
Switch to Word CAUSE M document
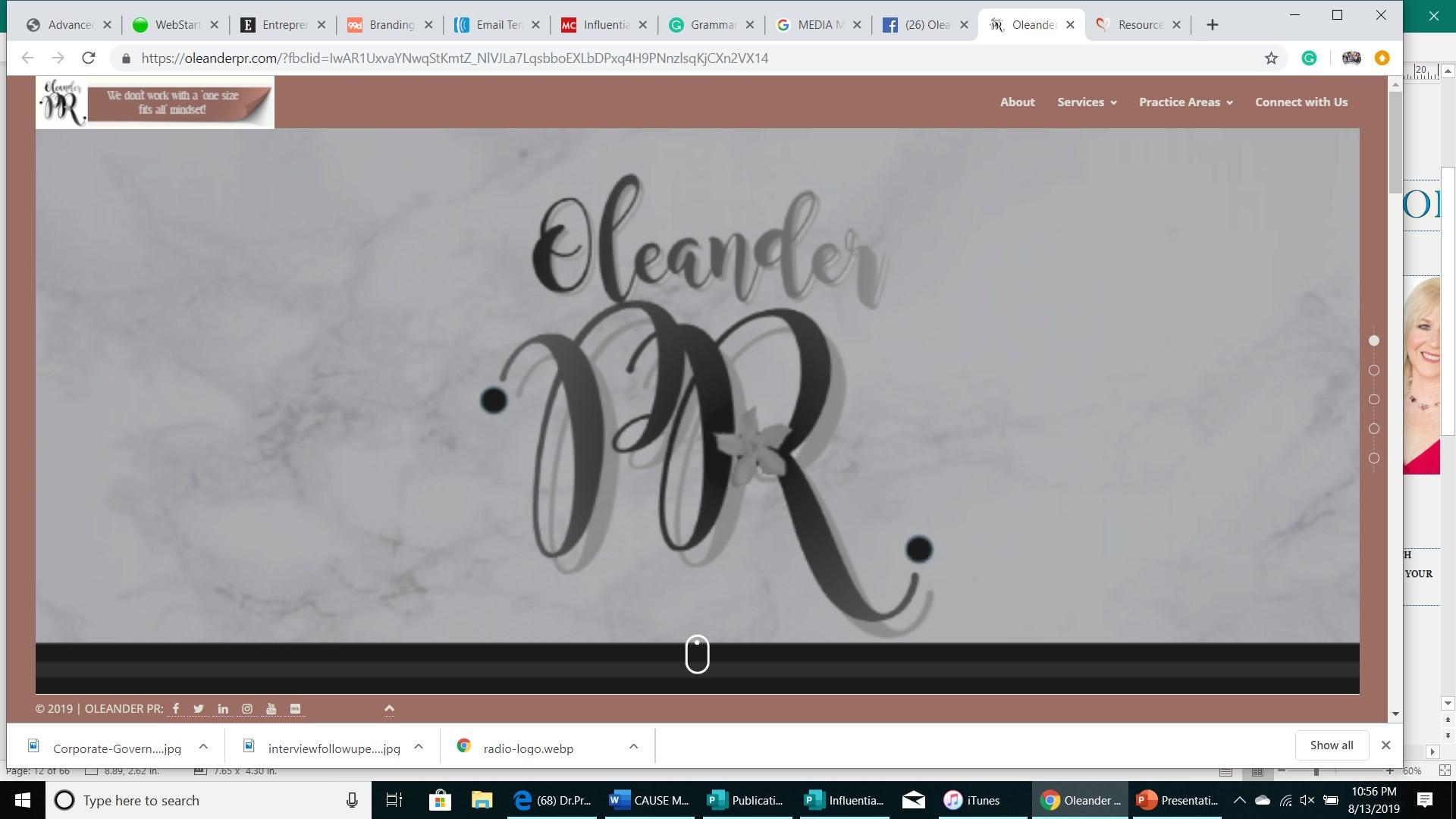pyautogui.click(x=650, y=801)
